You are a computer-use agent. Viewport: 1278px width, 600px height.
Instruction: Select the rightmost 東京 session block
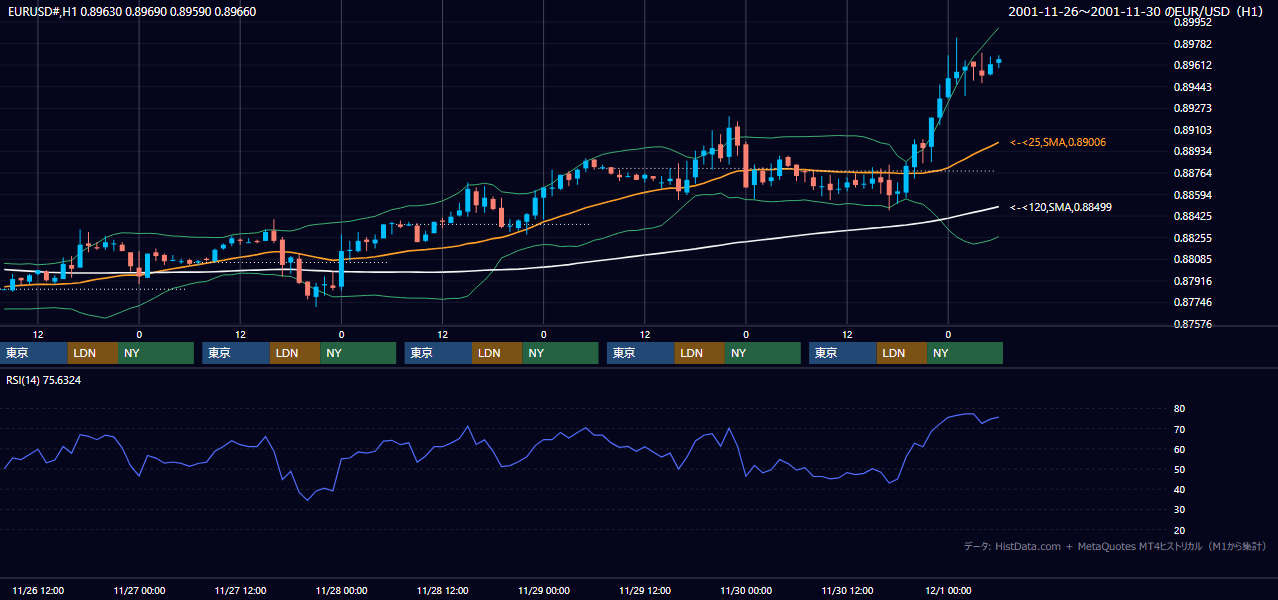(x=843, y=353)
